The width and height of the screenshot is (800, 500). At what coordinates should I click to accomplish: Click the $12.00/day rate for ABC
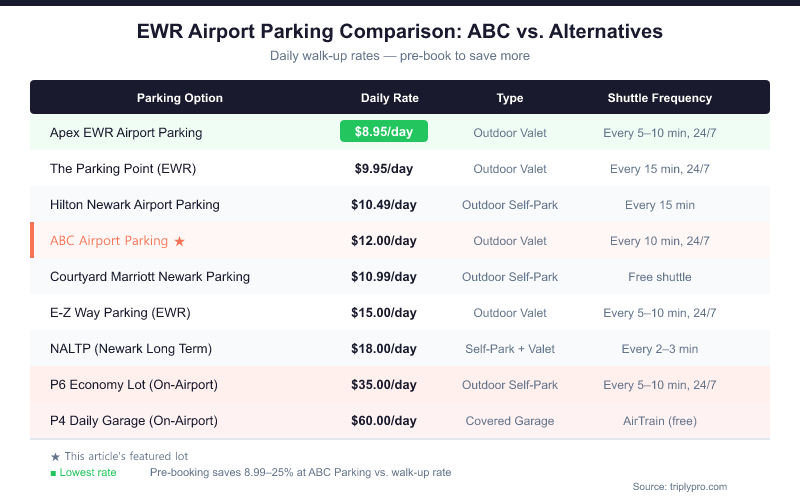pos(384,241)
